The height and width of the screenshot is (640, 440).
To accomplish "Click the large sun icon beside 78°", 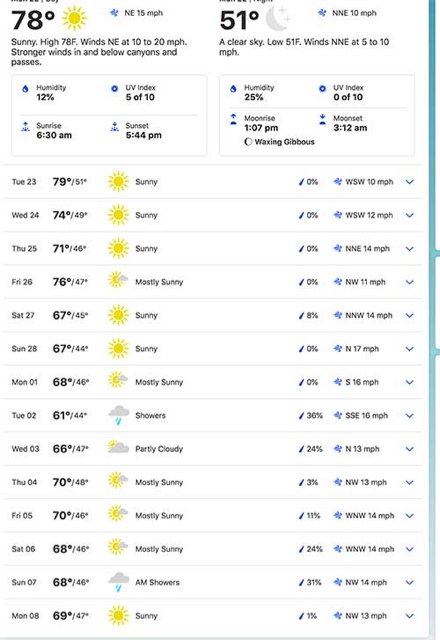I will click(x=74, y=19).
